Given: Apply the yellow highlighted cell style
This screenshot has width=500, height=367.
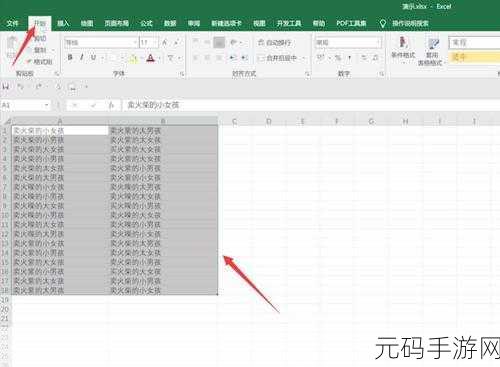Looking at the screenshot, I should coord(474,57).
